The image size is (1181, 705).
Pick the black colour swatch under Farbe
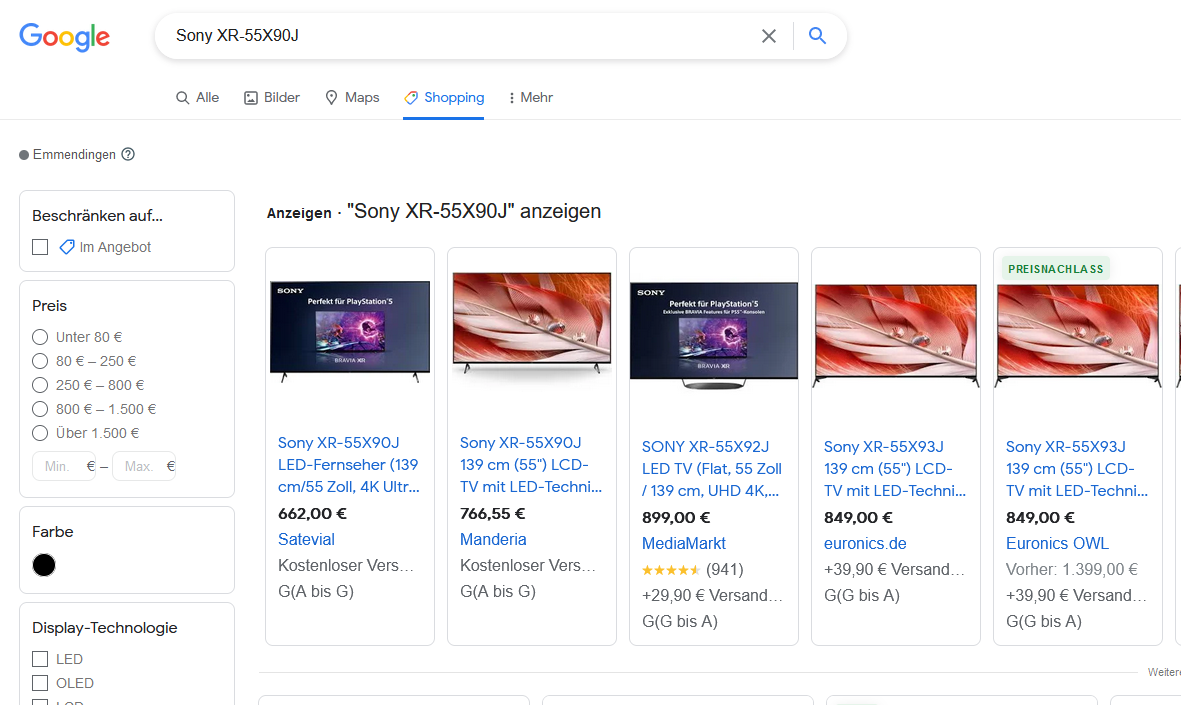pyautogui.click(x=44, y=565)
